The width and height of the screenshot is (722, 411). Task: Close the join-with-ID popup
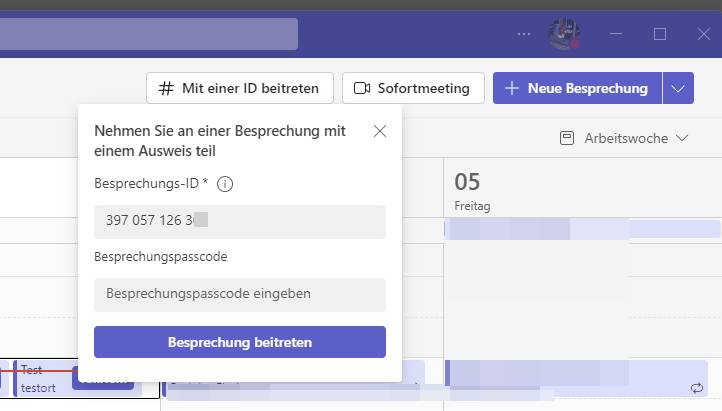[x=379, y=131]
